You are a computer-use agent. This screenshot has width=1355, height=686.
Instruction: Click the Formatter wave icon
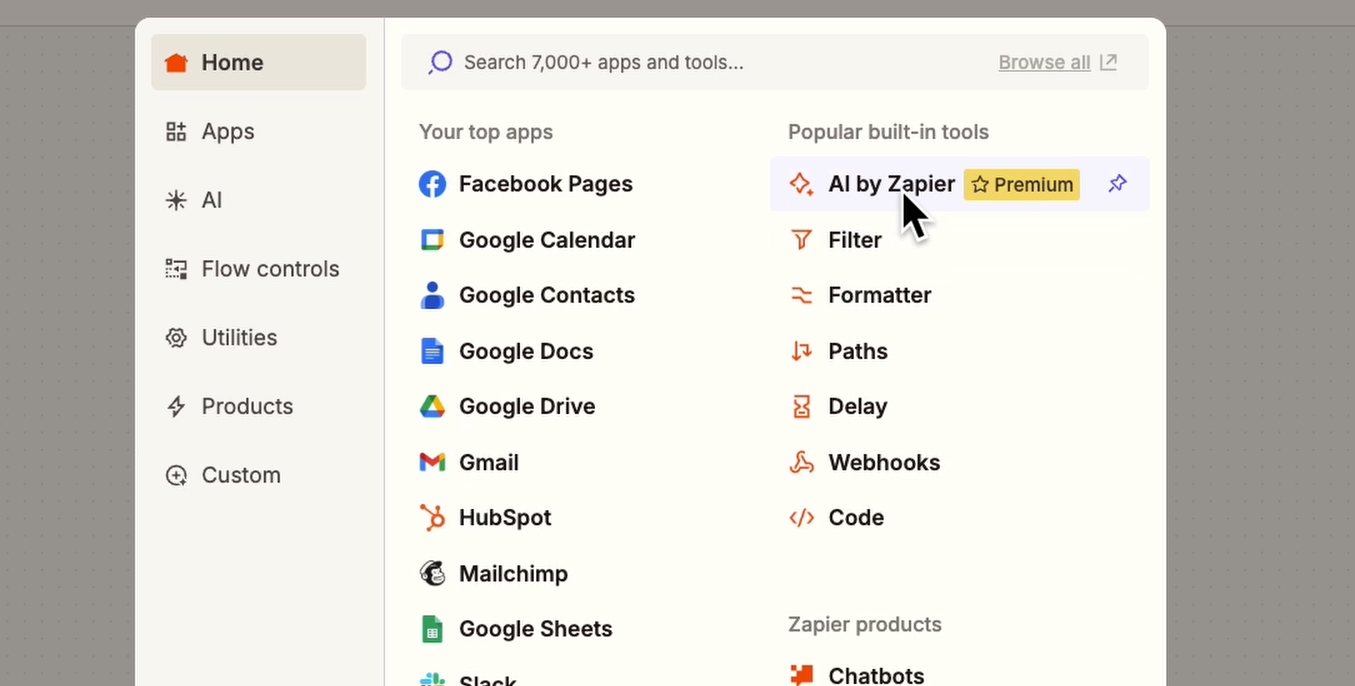point(801,295)
